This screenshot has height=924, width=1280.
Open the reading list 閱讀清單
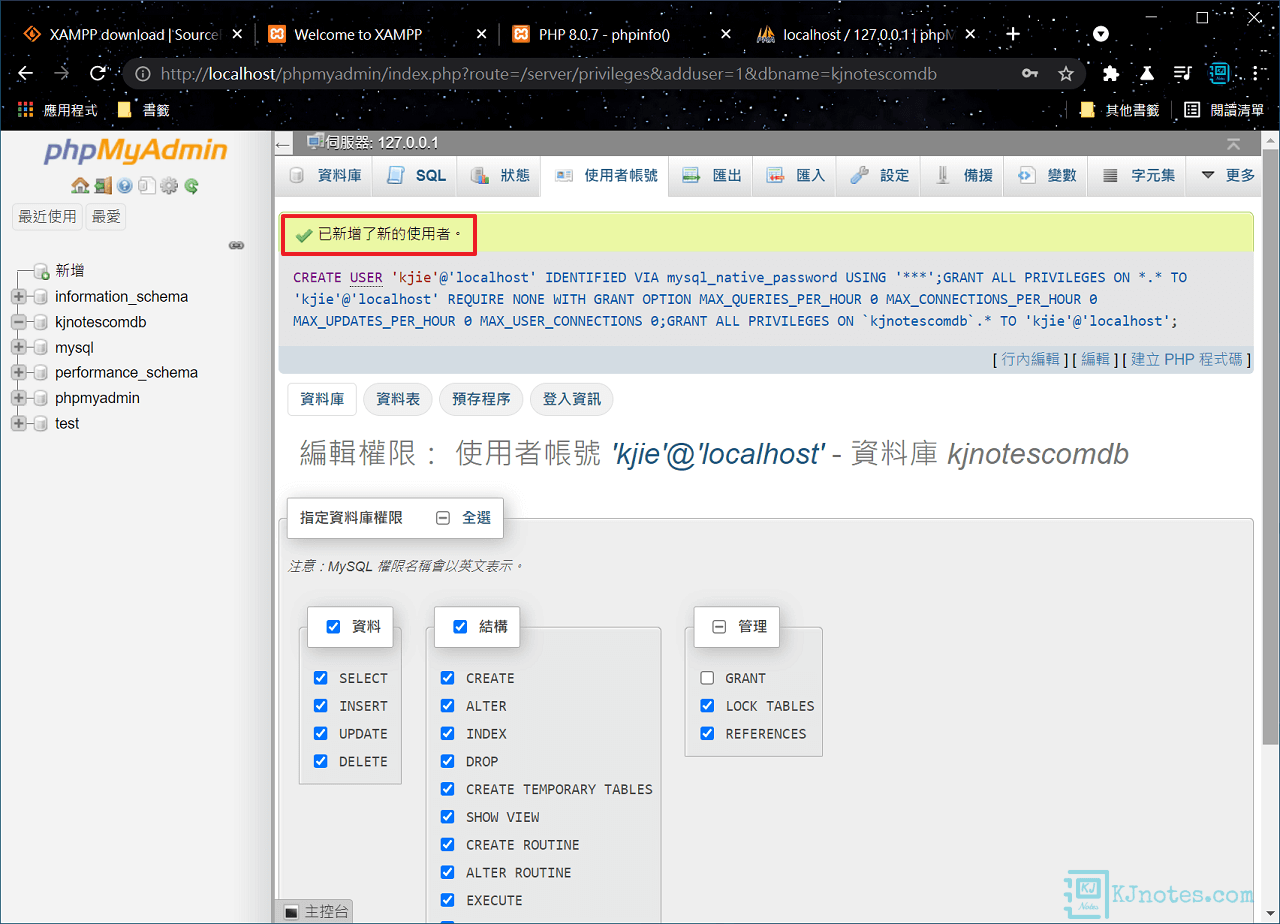[x=1224, y=110]
